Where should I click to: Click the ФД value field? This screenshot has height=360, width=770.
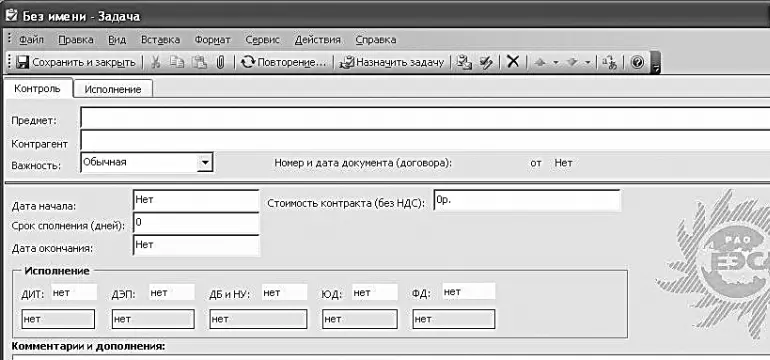click(x=468, y=292)
